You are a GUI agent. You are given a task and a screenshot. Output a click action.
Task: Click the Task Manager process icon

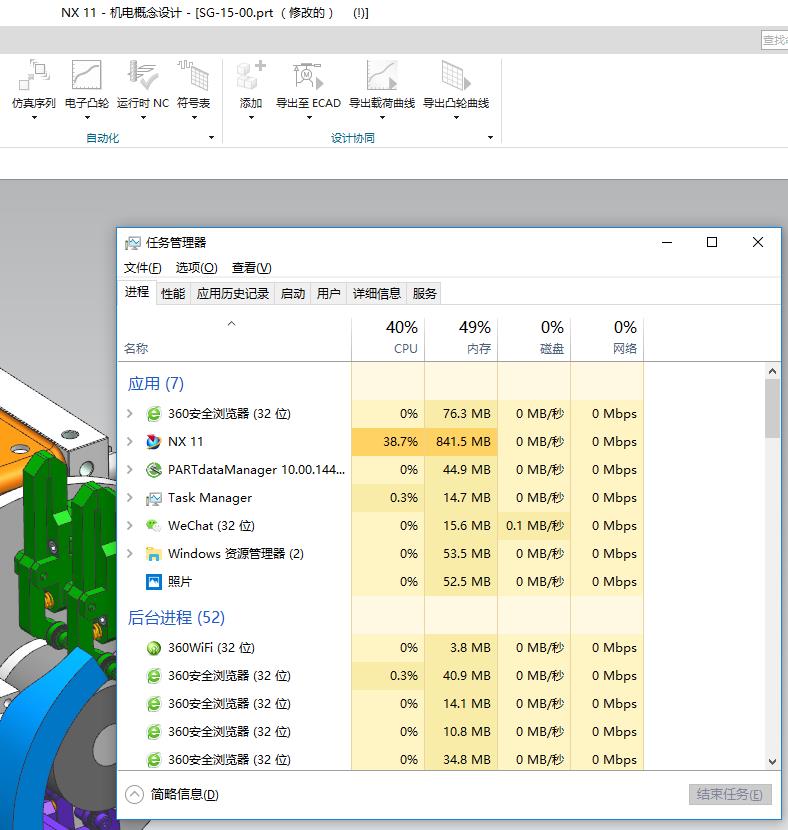click(153, 498)
